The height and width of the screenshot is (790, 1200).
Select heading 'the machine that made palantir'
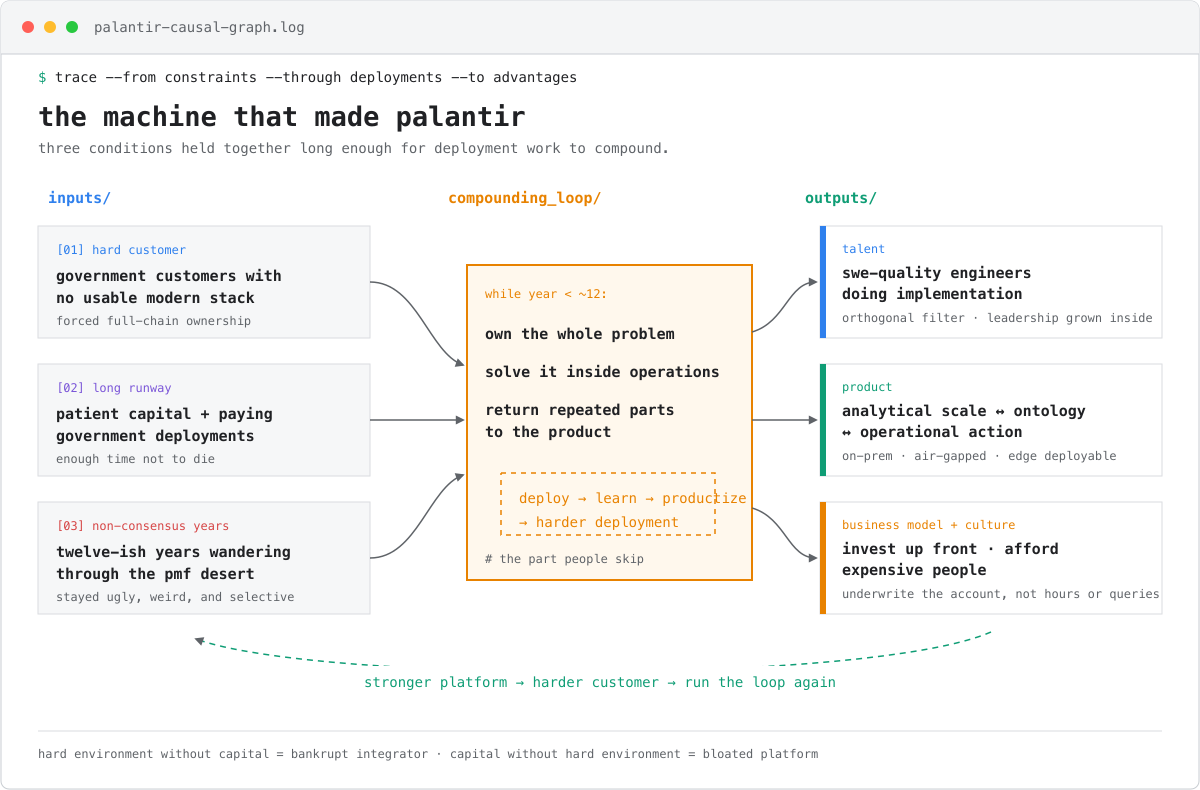click(282, 116)
